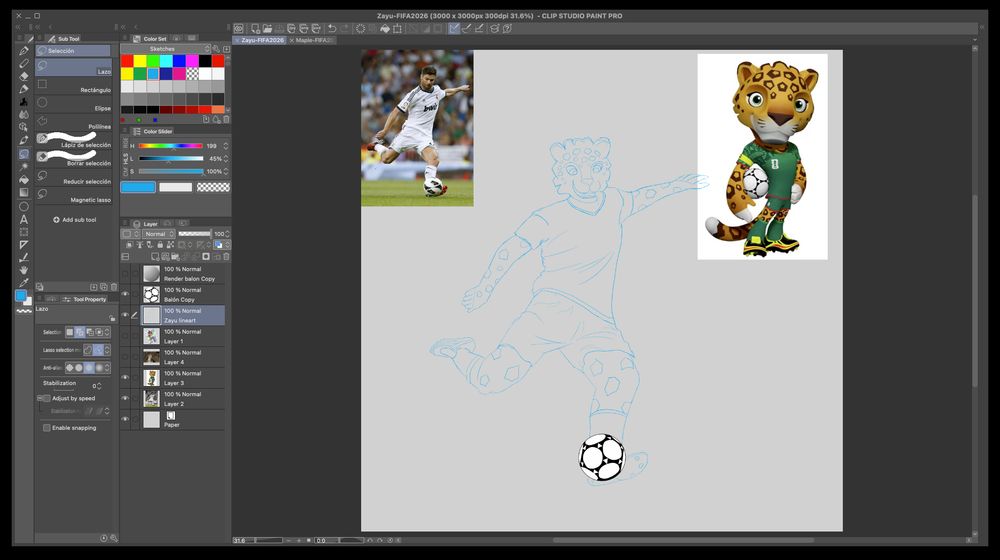Image resolution: width=1000 pixels, height=560 pixels.
Task: Open the Color Slider panel tab
Action: pyautogui.click(x=153, y=131)
